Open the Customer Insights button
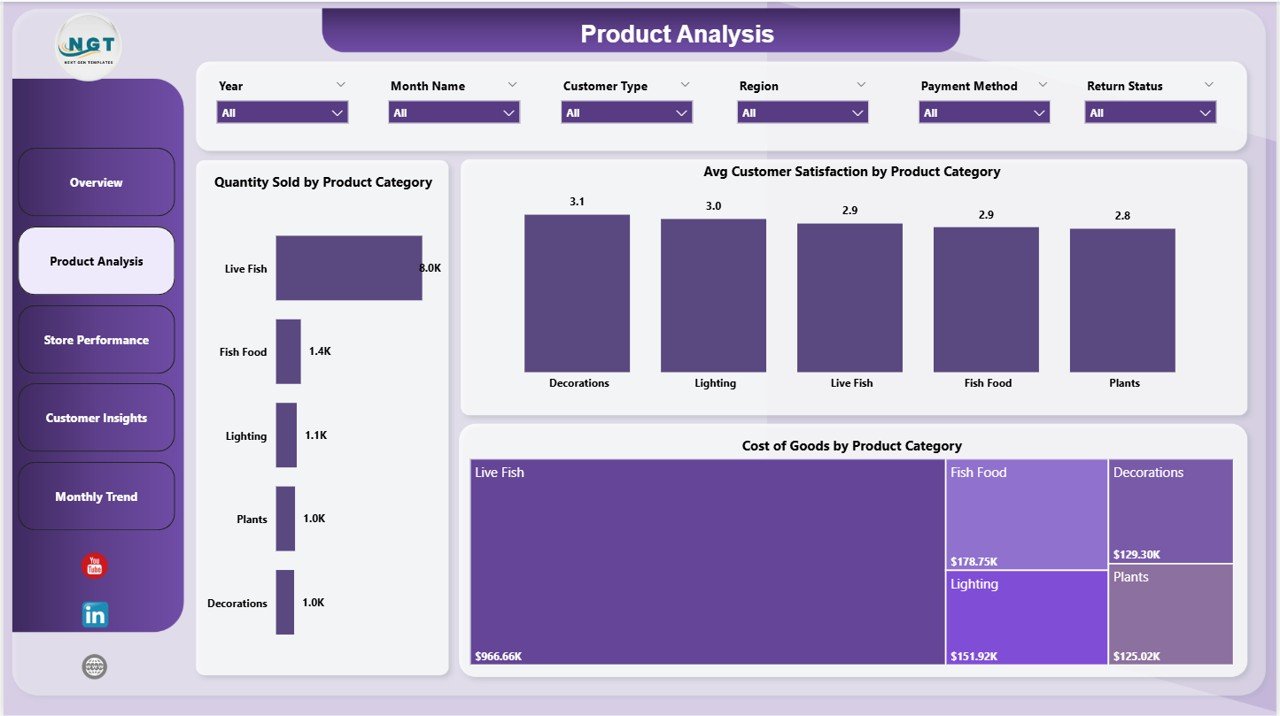This screenshot has height=716, width=1280. 96,417
